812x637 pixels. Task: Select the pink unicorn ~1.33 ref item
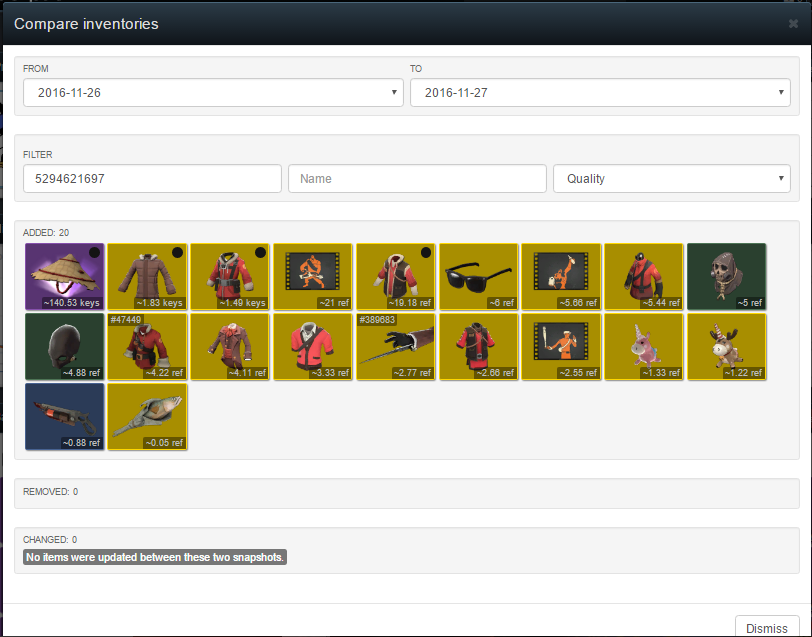coord(644,346)
